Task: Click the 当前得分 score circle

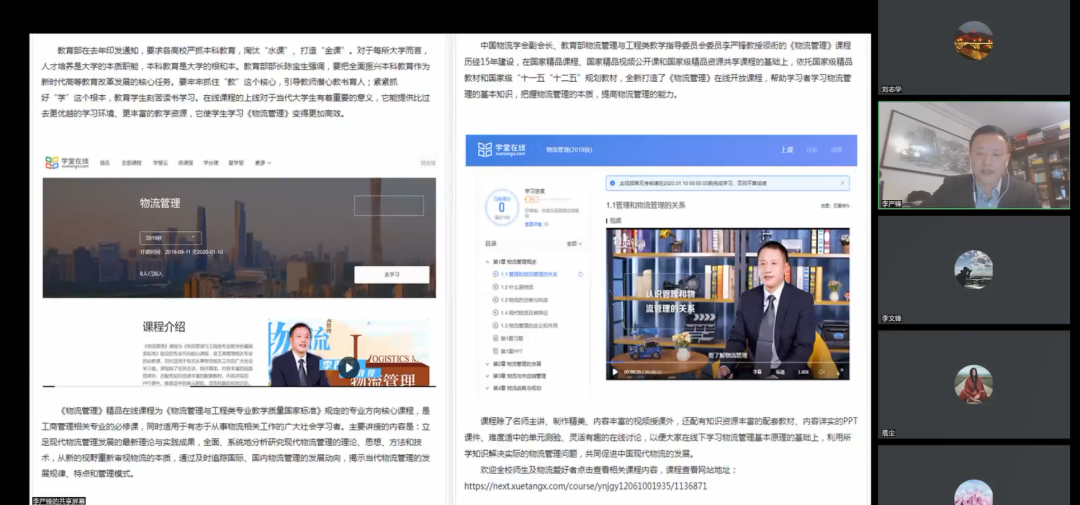Action: pyautogui.click(x=501, y=206)
